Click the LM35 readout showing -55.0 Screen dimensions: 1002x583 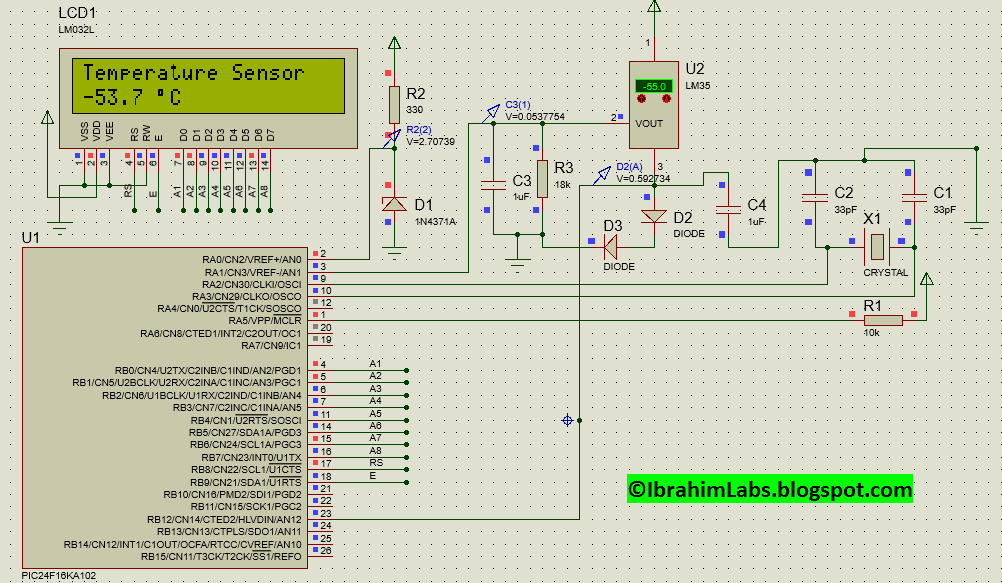click(x=653, y=84)
